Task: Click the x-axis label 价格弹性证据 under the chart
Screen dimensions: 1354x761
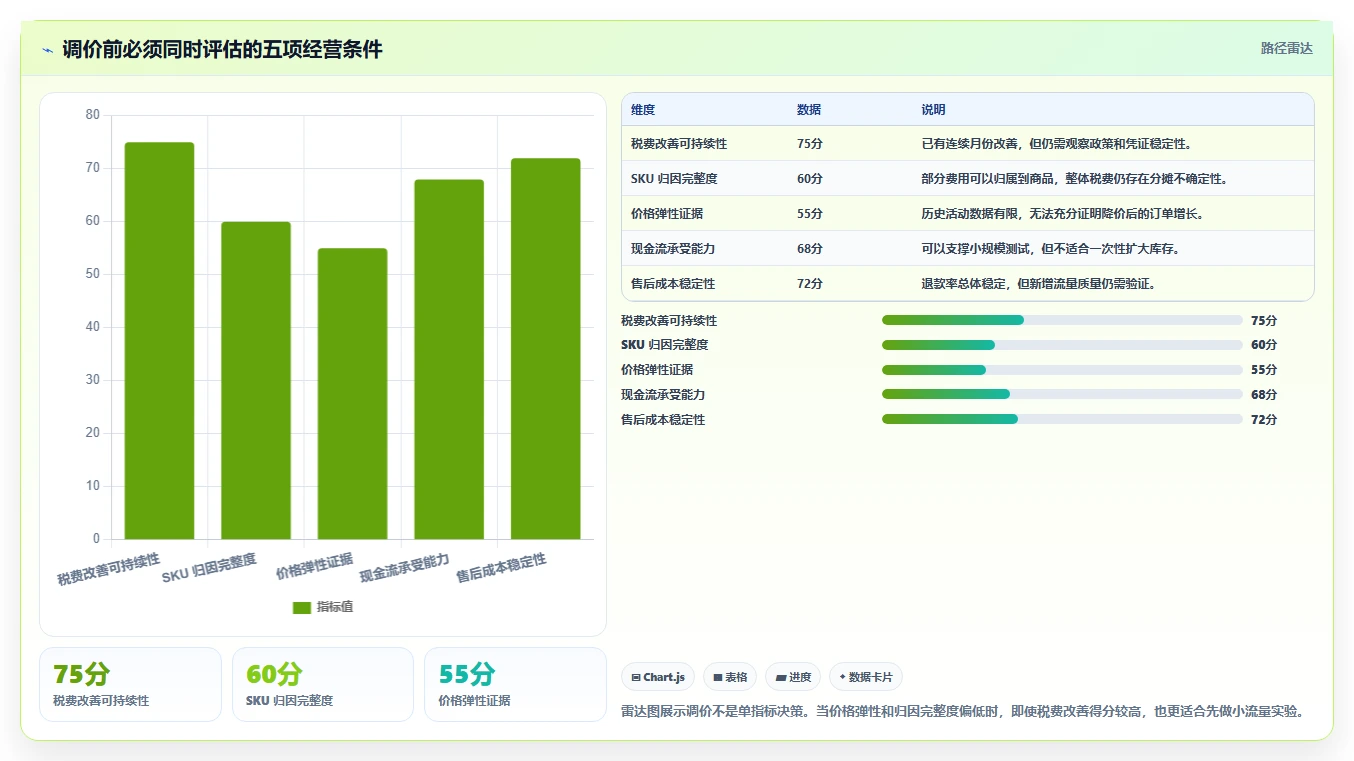Action: [314, 567]
